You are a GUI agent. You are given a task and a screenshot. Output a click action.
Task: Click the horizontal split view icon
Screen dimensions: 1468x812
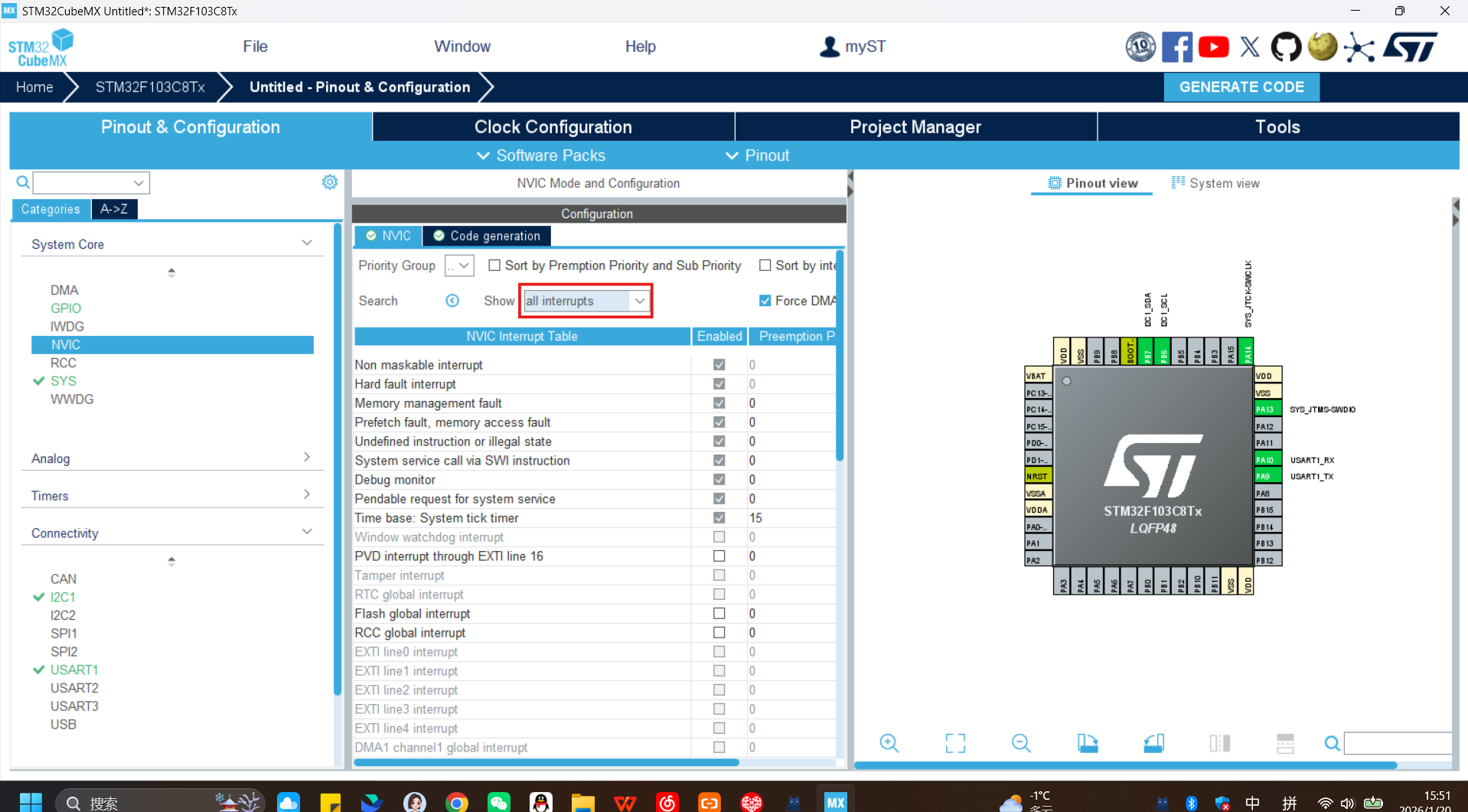tap(1286, 743)
